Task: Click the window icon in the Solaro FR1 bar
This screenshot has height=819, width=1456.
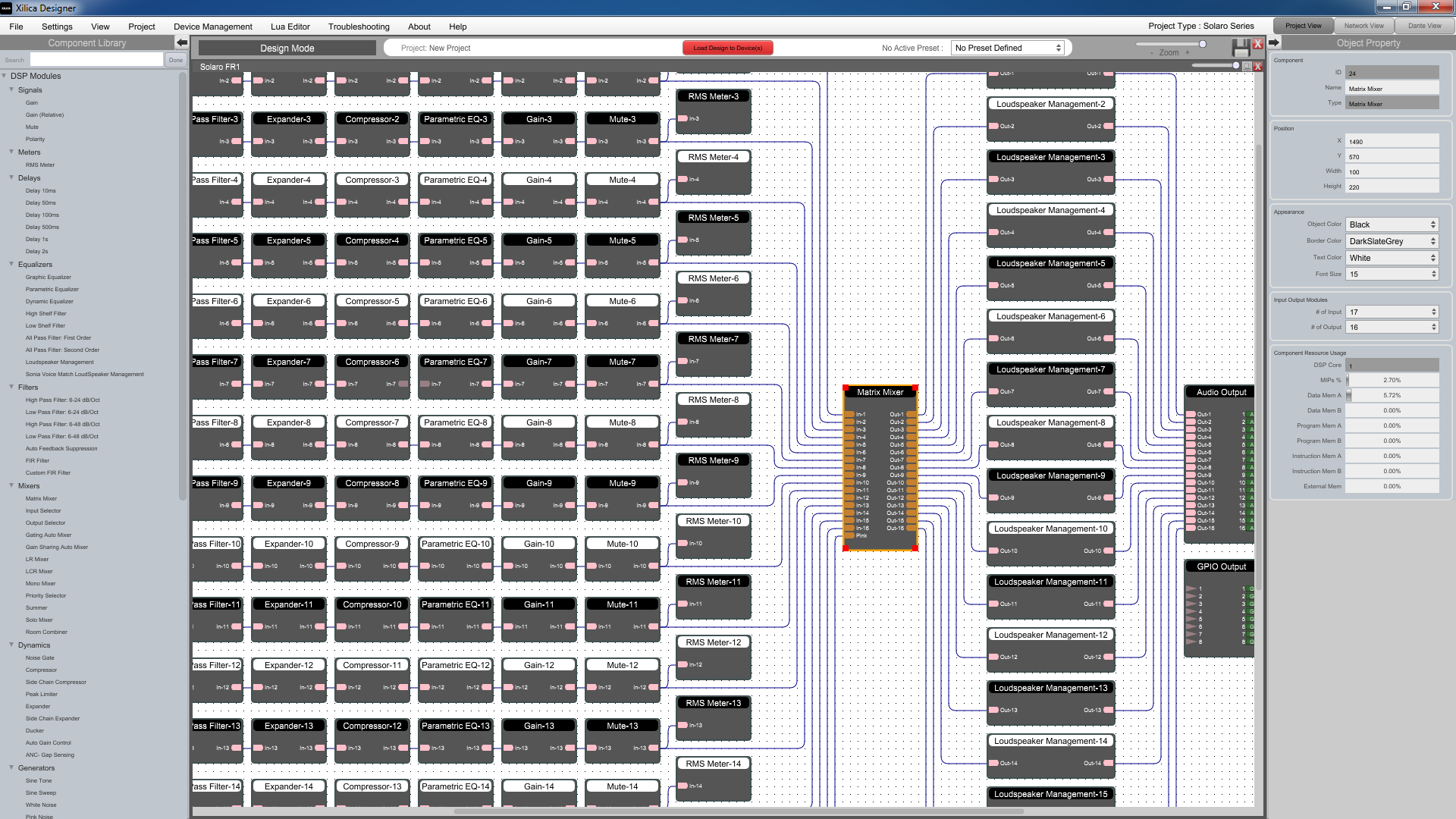Action: [x=1247, y=67]
